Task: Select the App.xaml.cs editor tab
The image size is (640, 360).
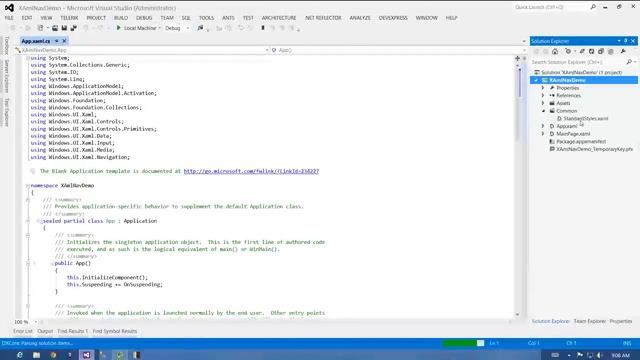Action: coord(36,41)
